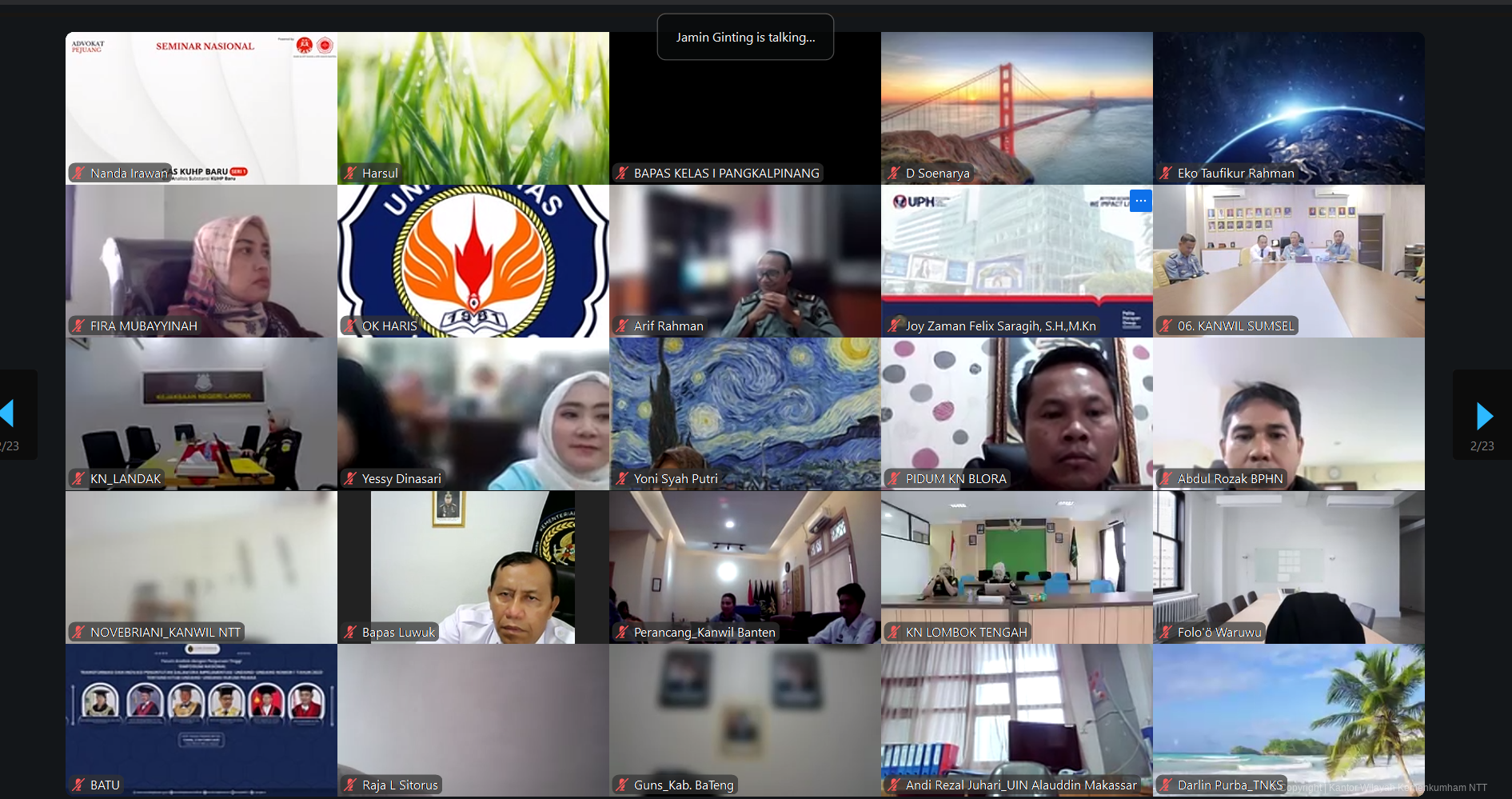The image size is (1512, 799).
Task: Select FIRA MUBAYYINAH video tile
Action: point(201,260)
